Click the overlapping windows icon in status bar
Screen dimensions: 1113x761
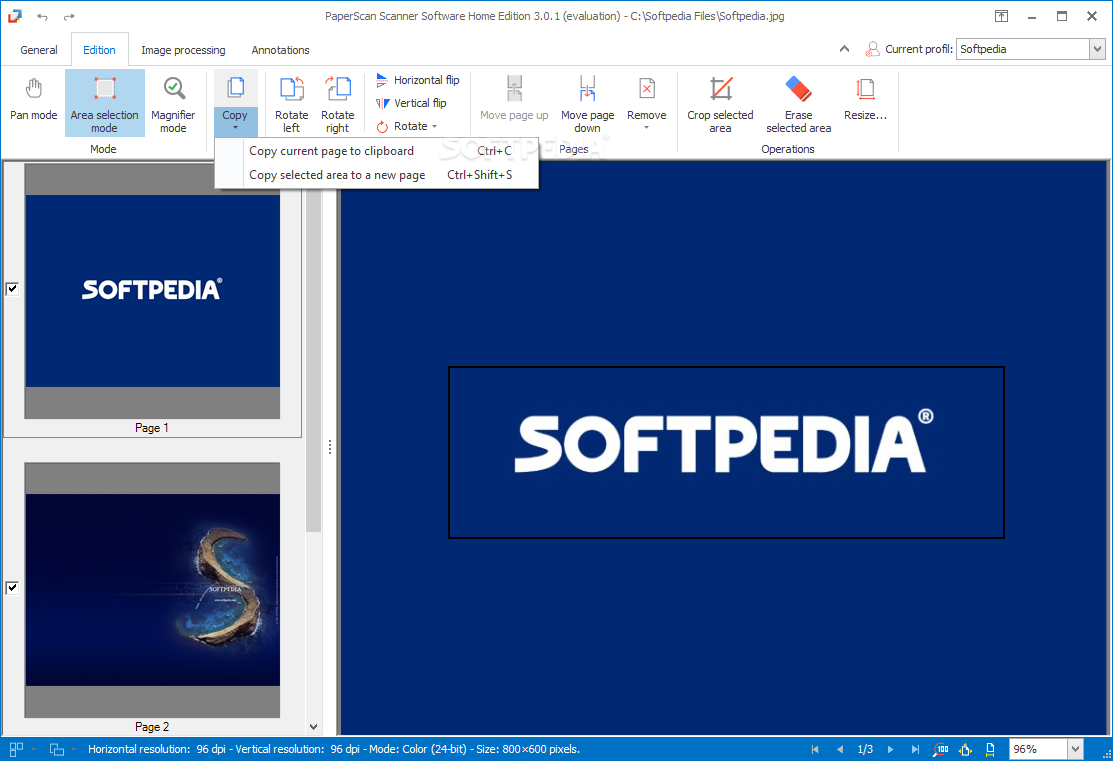click(x=57, y=749)
